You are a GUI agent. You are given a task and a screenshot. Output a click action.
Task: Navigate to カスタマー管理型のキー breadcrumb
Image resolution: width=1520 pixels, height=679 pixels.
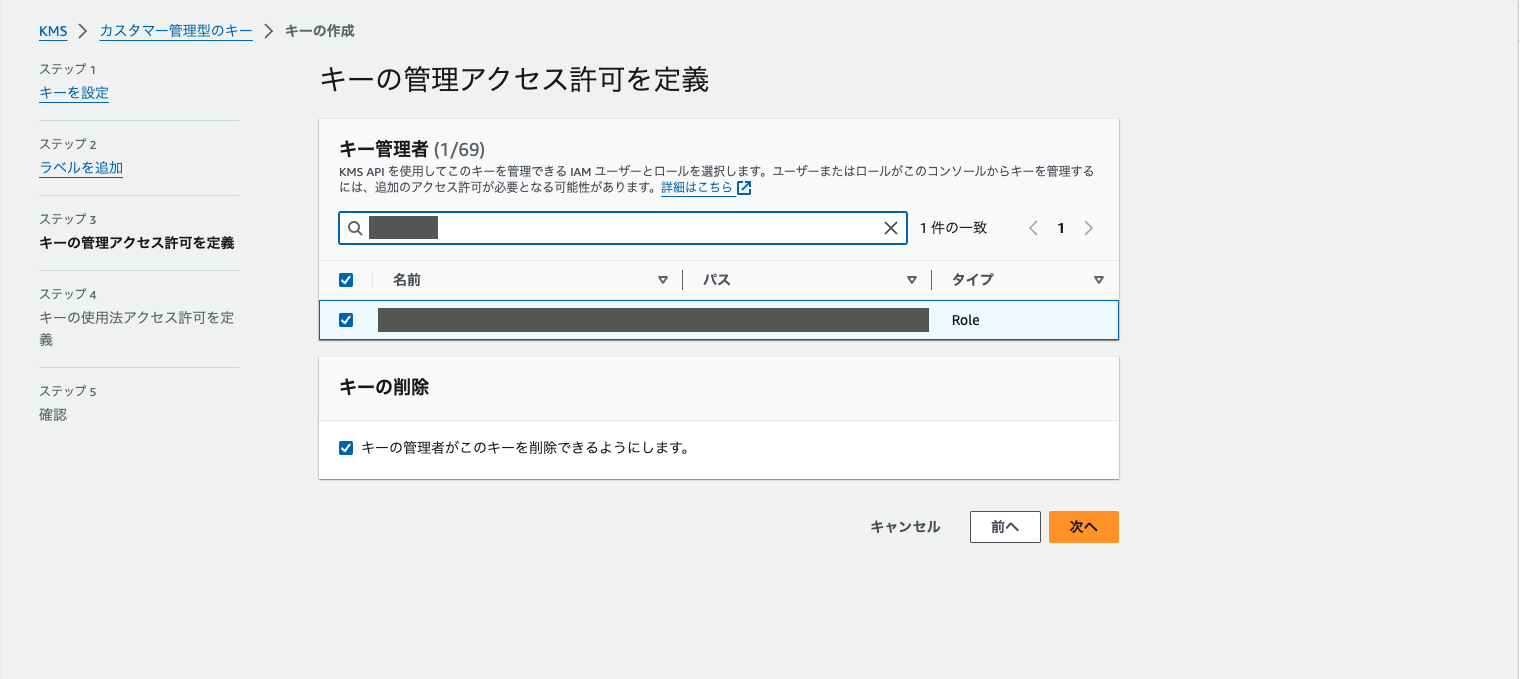pyautogui.click(x=176, y=31)
